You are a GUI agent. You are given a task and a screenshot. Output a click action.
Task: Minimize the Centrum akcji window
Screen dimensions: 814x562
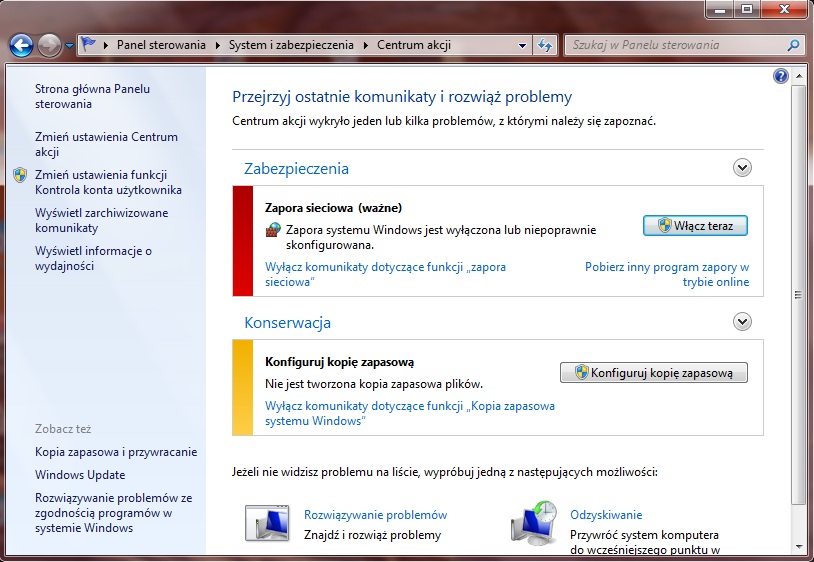click(x=720, y=9)
